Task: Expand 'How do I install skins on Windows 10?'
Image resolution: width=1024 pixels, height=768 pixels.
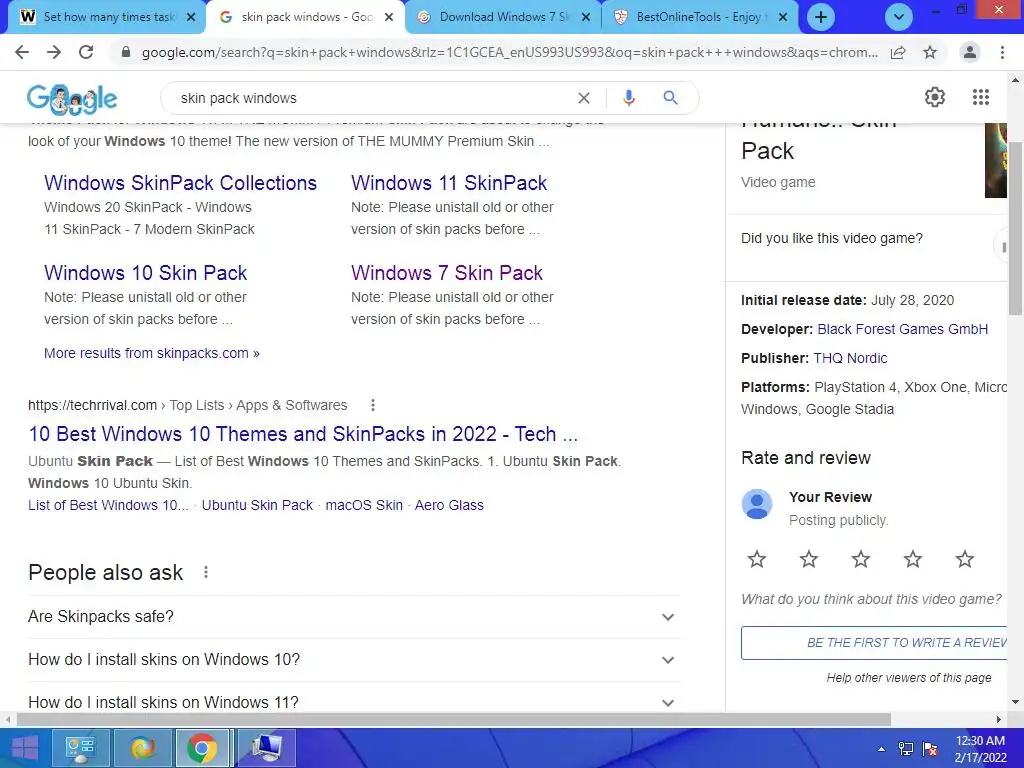Action: click(353, 660)
